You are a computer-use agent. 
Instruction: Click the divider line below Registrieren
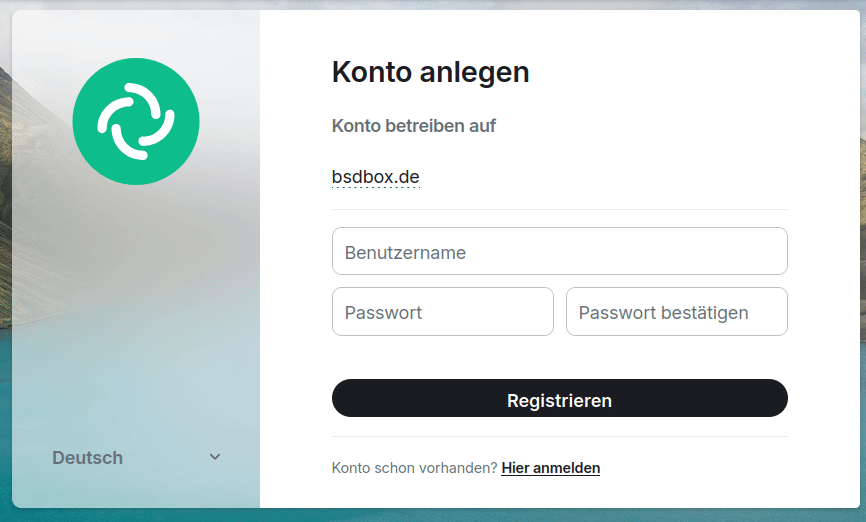tap(559, 436)
